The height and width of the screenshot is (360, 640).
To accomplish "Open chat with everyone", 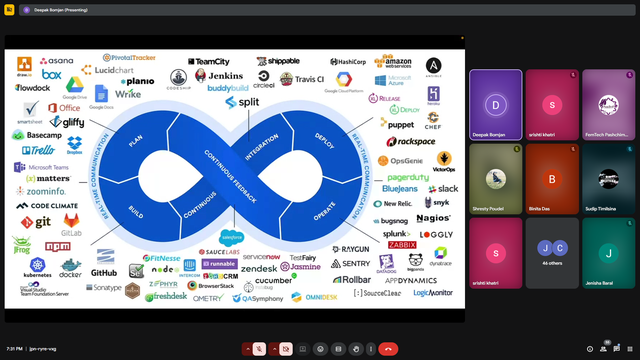I will tap(616, 349).
